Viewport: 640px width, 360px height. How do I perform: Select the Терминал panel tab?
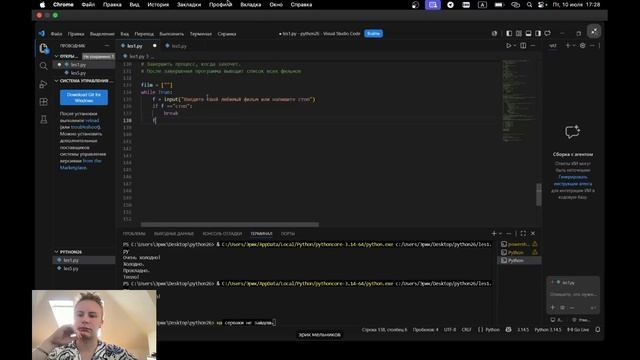tap(261, 234)
